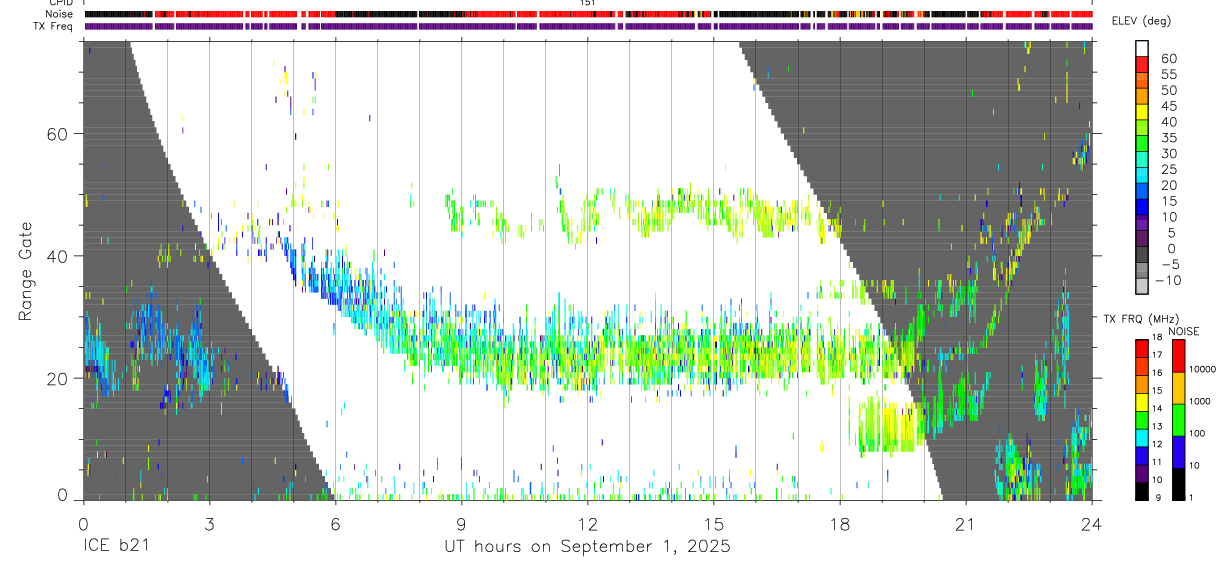This screenshot has height=567, width=1228.
Task: Select yellow swatch above 40 in ELEV legend
Action: click(1142, 114)
